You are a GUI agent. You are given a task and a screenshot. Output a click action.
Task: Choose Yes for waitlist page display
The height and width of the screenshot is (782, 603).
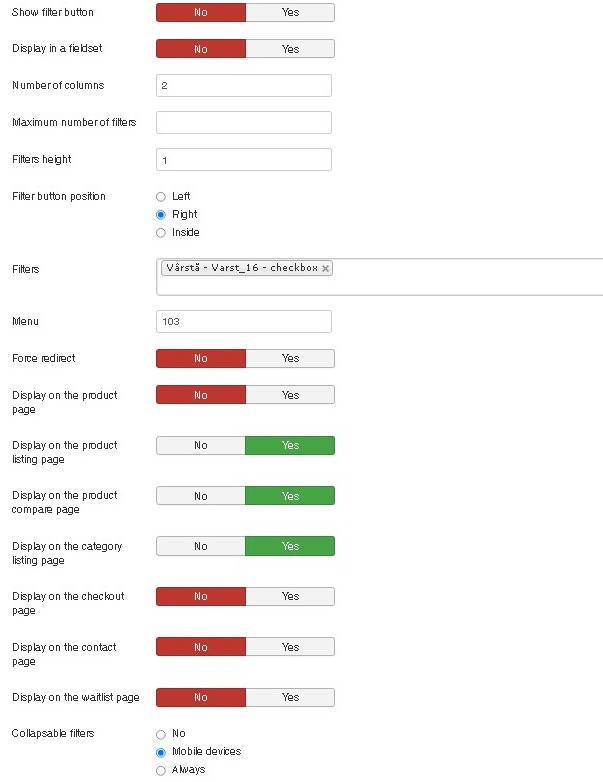click(290, 697)
